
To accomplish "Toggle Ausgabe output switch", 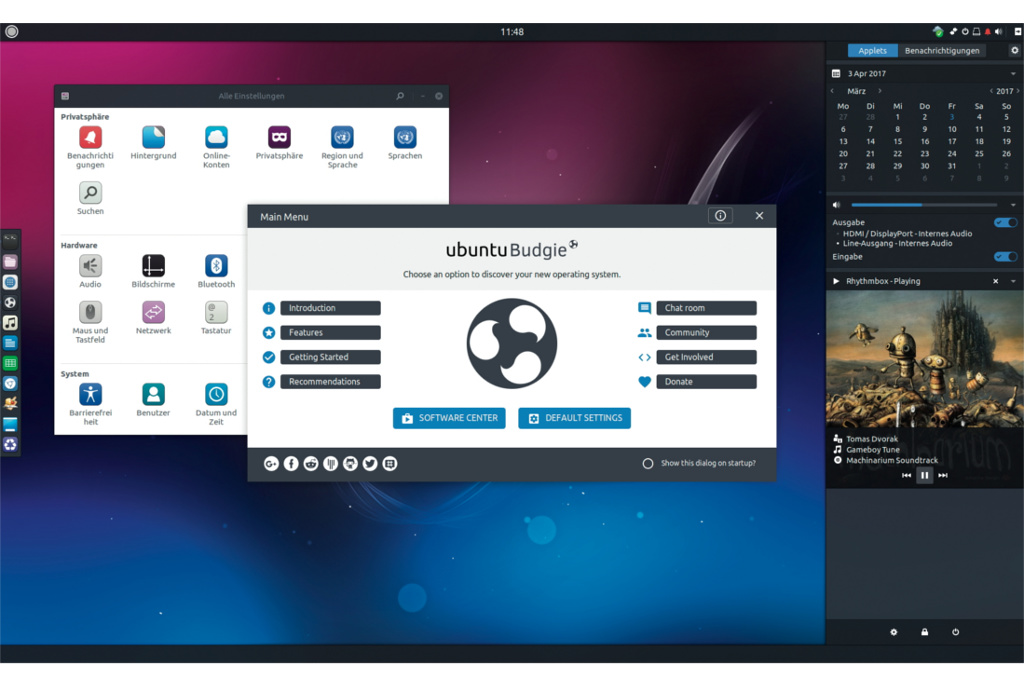I will [x=1006, y=223].
